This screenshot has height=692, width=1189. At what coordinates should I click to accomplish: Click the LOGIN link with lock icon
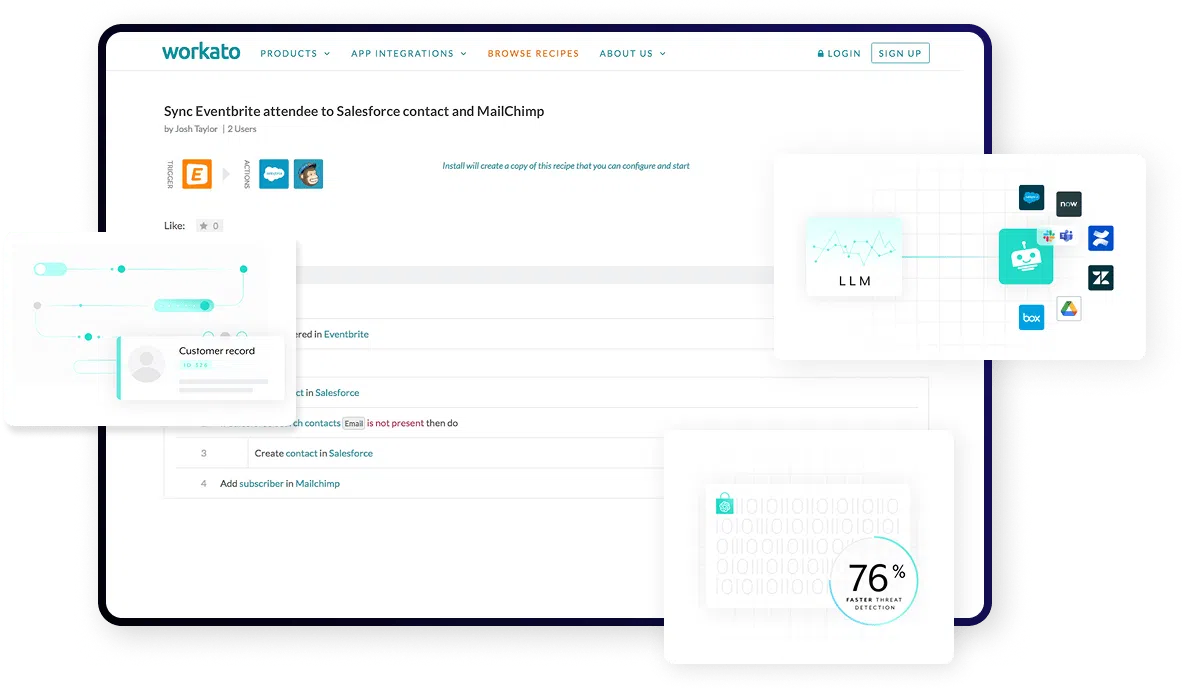839,54
